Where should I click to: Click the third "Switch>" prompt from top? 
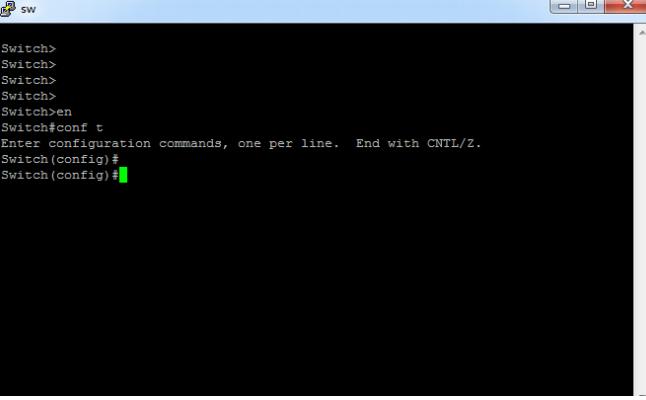(x=28, y=80)
